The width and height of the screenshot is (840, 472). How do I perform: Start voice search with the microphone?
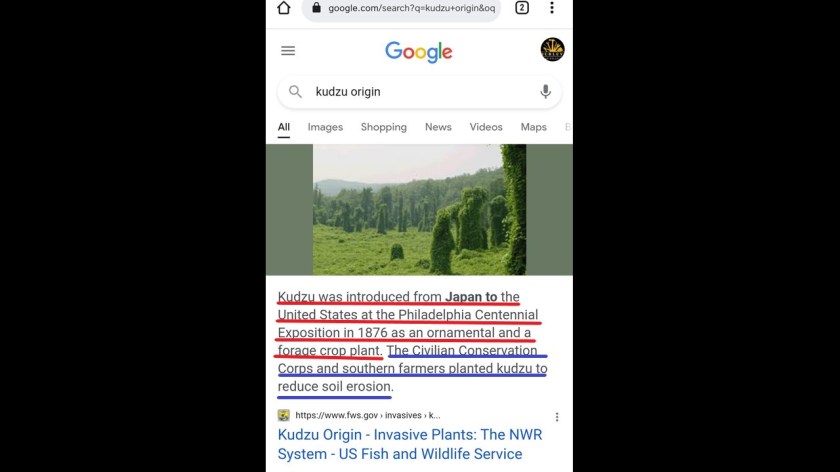tap(545, 92)
